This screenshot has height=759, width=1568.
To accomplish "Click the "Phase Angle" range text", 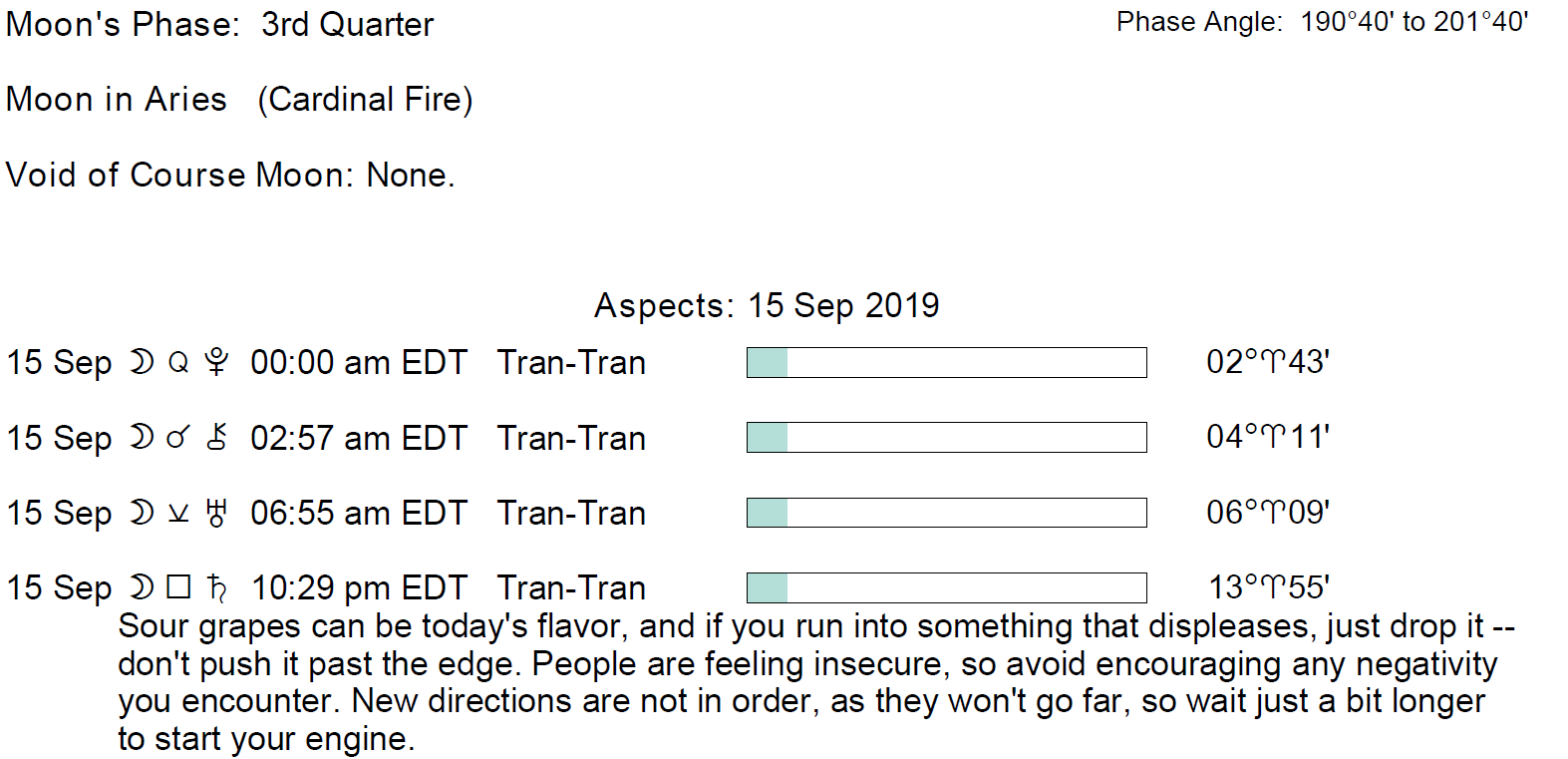I will [x=1322, y=22].
